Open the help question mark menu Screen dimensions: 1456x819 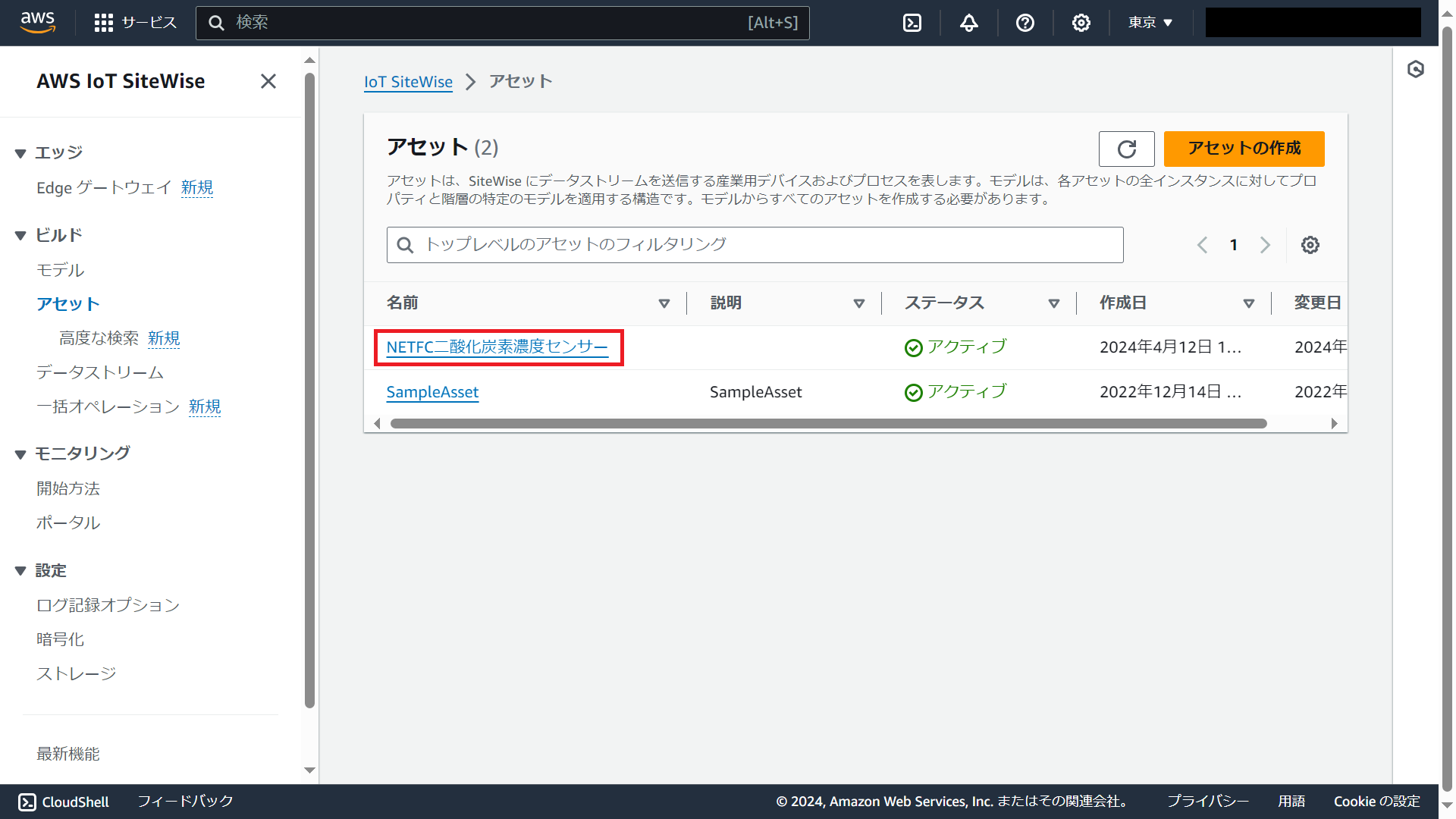[x=1025, y=23]
